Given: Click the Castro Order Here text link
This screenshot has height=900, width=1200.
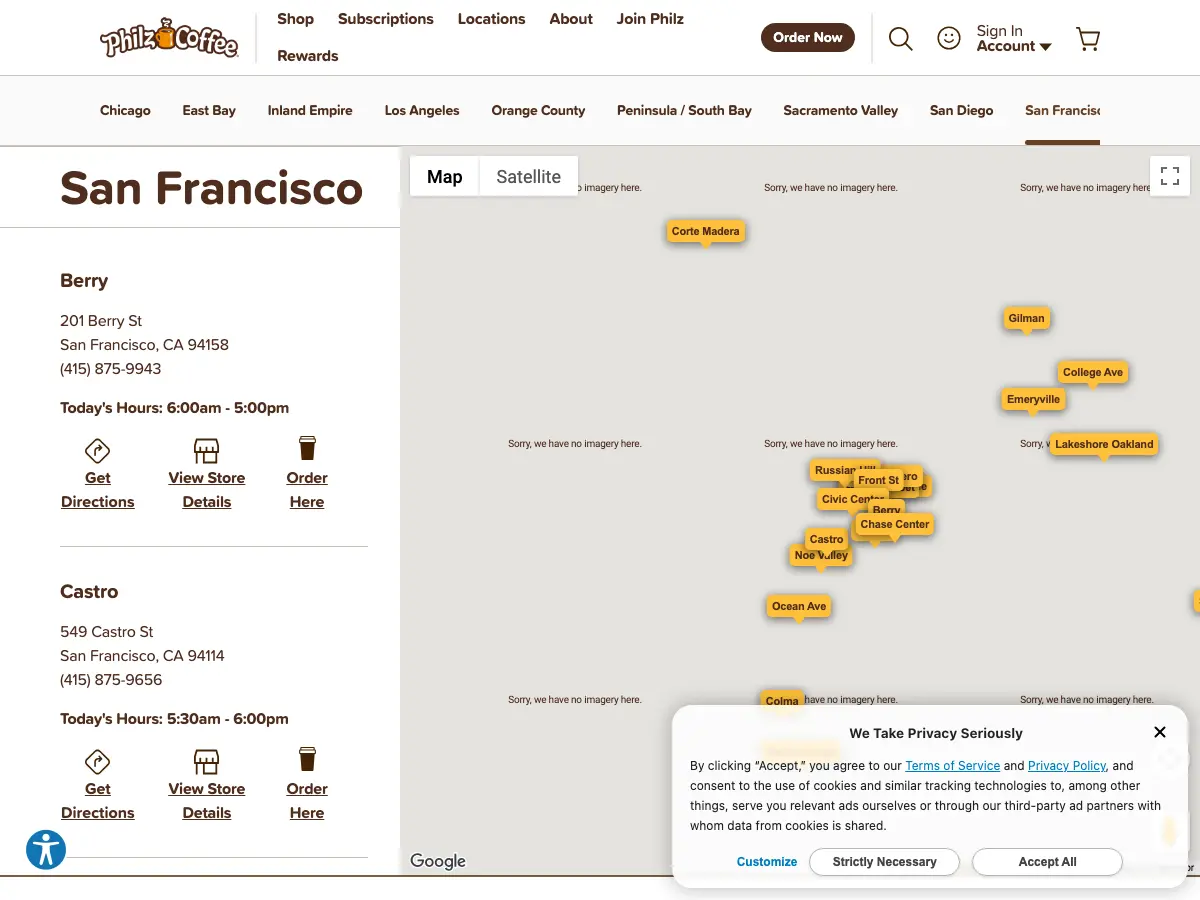Looking at the screenshot, I should [x=307, y=801].
